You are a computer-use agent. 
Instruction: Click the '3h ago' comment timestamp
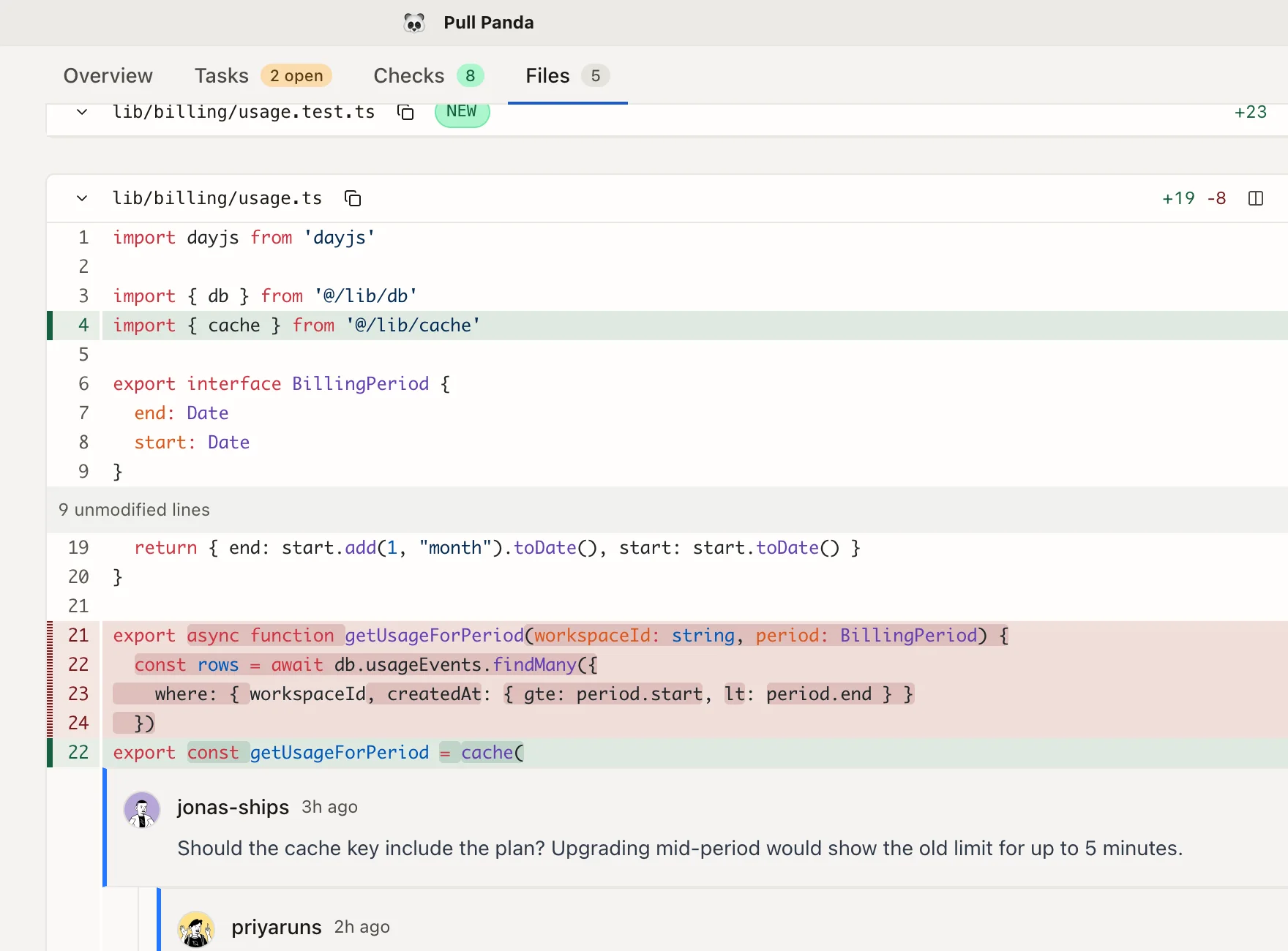tap(329, 807)
